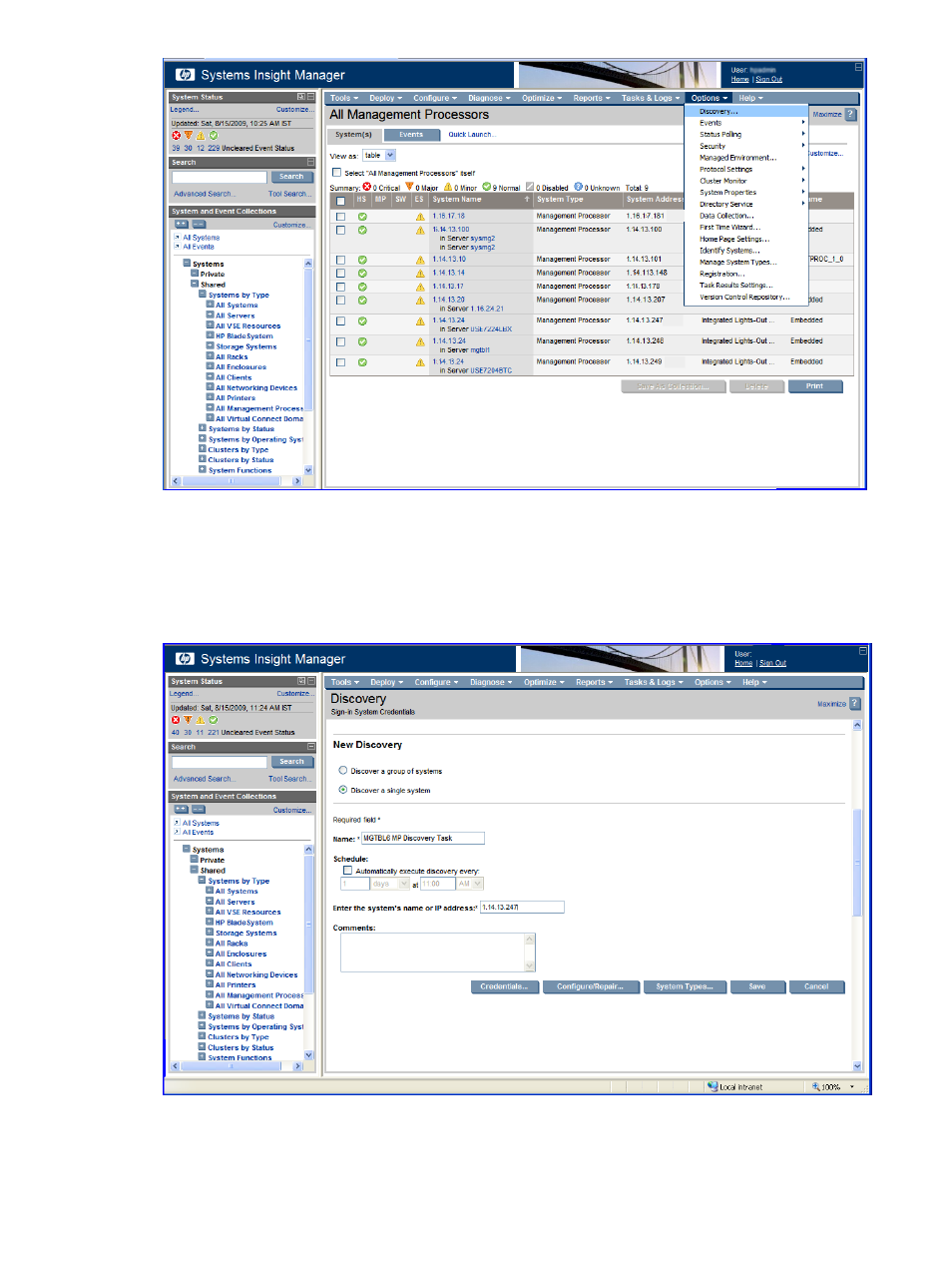The height and width of the screenshot is (1268, 952).
Task: Save the new discovery task
Action: pos(757,986)
